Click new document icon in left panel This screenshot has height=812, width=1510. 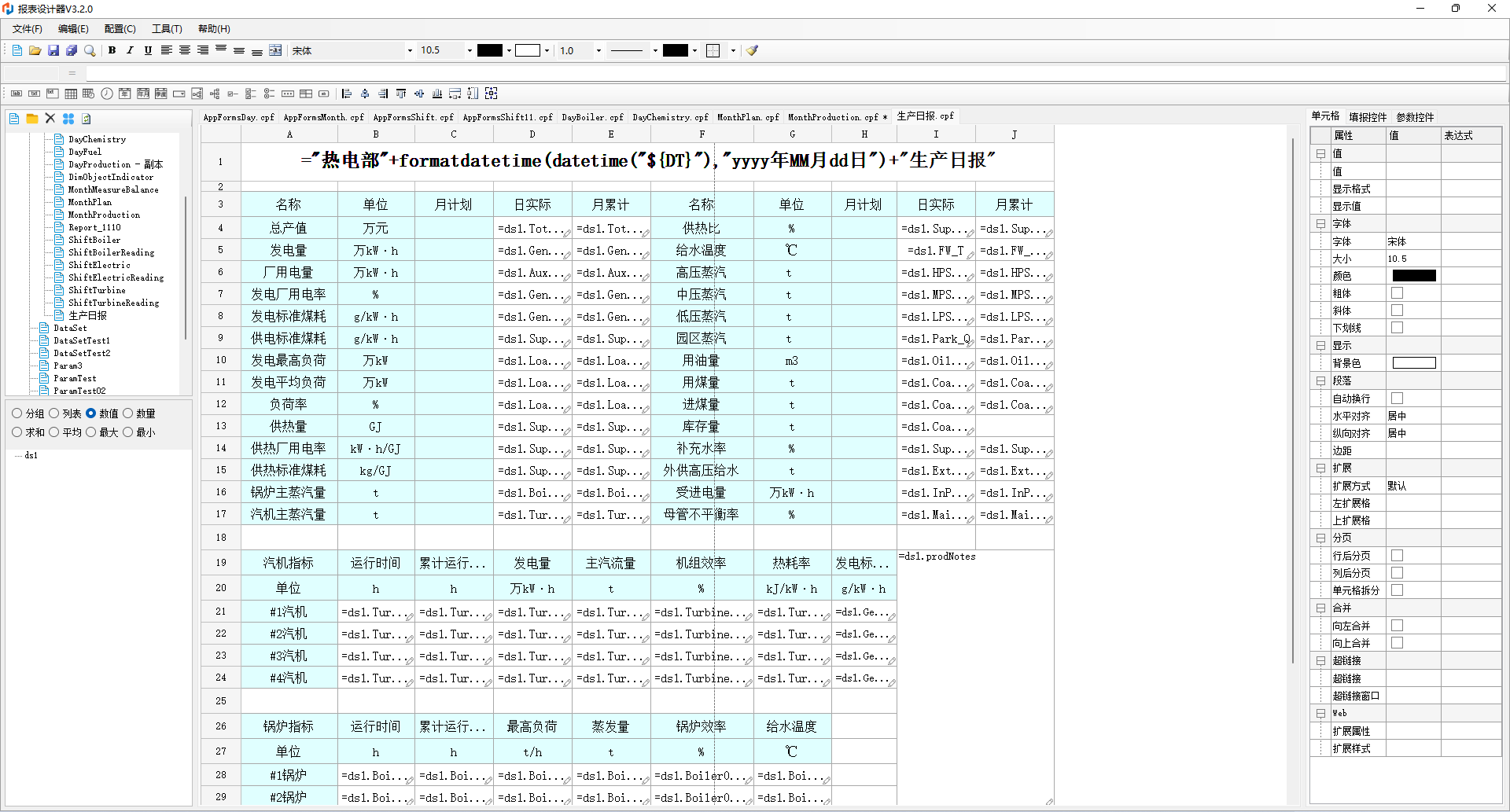tap(14, 119)
